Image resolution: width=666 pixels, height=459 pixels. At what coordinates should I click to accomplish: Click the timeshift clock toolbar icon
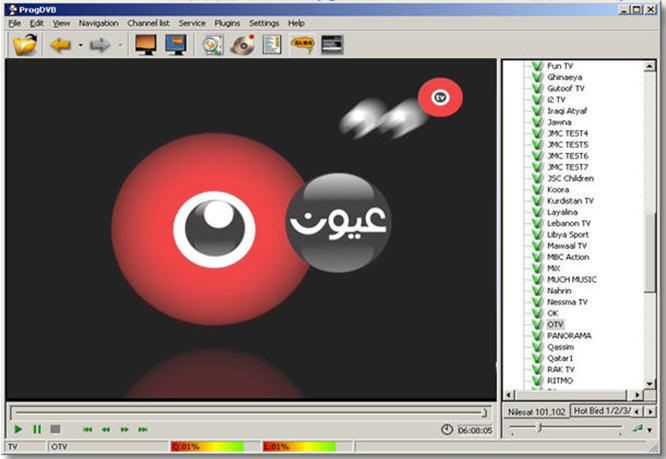click(x=212, y=45)
